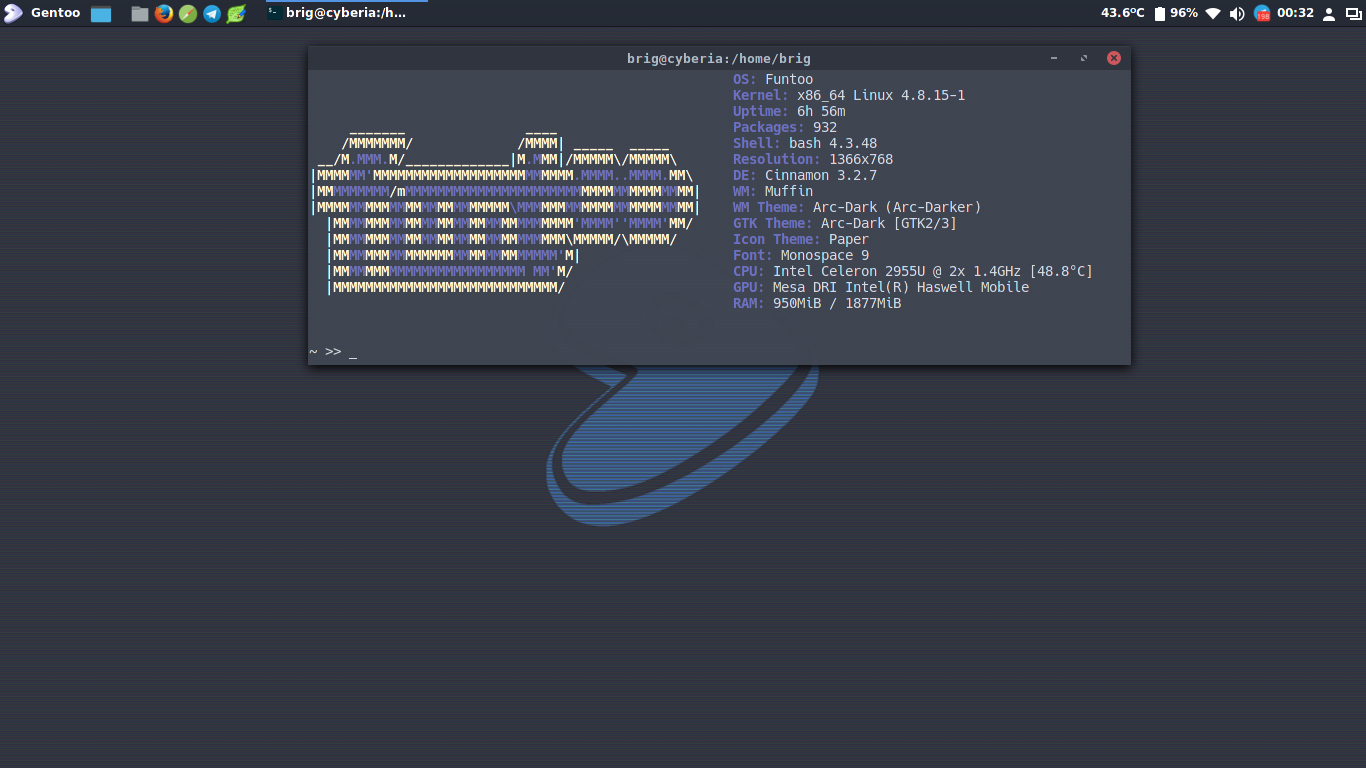Minimize the terminal window

click(x=1054, y=58)
